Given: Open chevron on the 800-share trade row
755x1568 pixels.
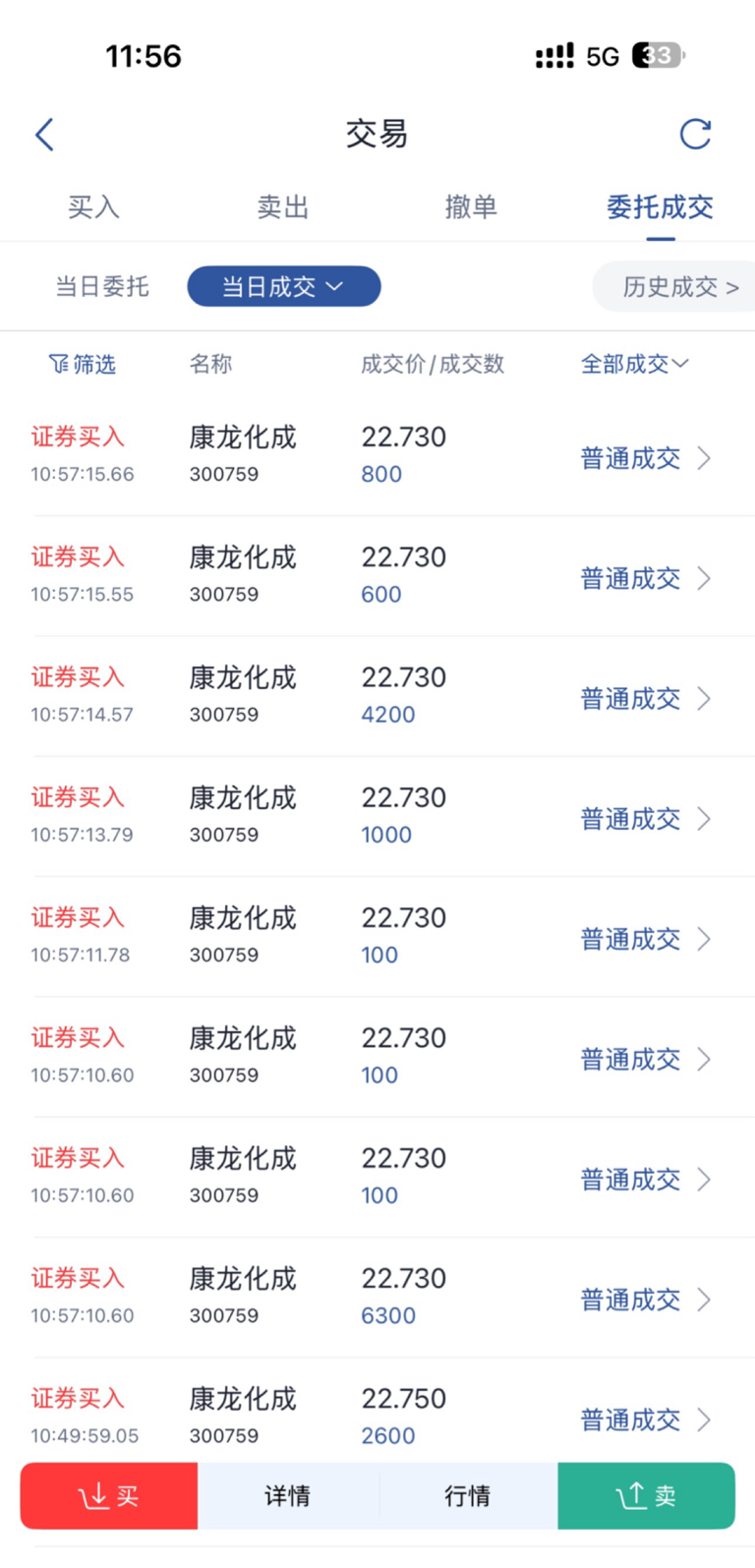Looking at the screenshot, I should coord(704,458).
